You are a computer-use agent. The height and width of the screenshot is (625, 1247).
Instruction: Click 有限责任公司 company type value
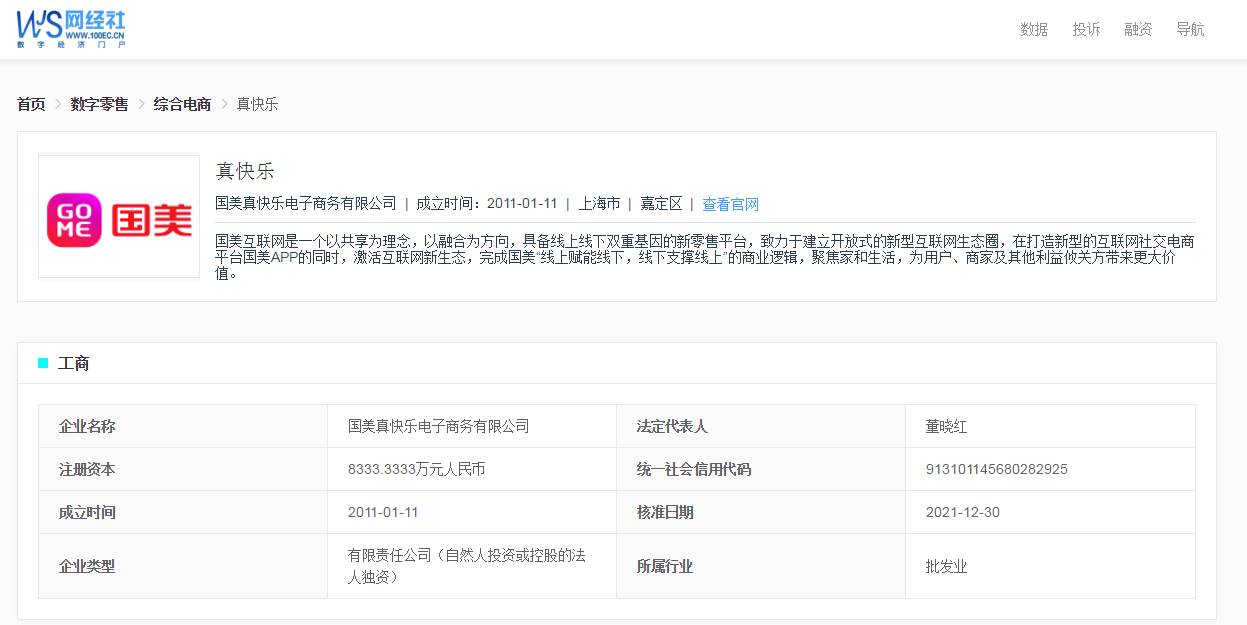[467, 566]
